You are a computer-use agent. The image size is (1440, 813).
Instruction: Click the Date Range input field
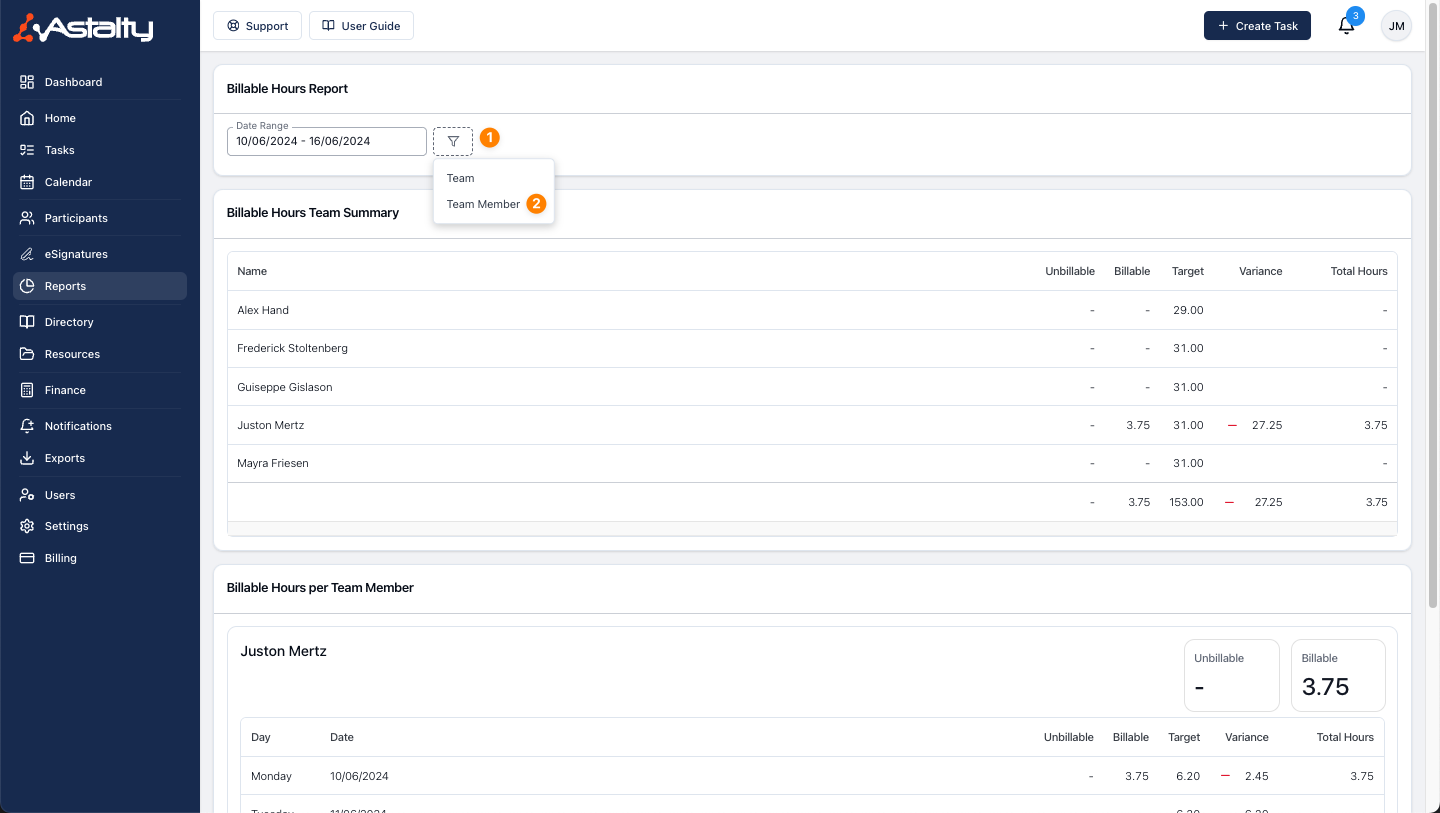tap(326, 142)
